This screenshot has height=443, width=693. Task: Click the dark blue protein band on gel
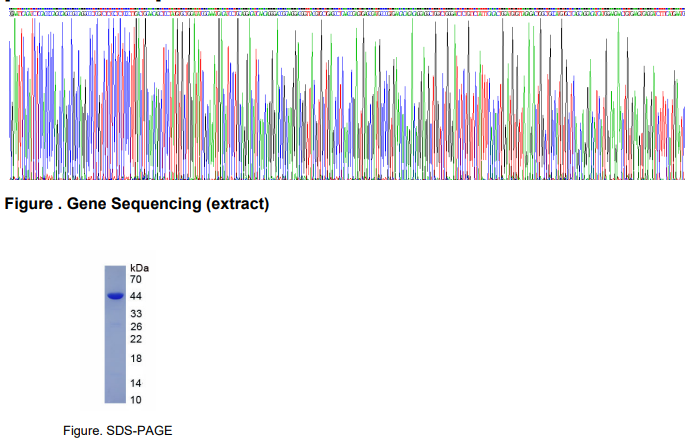114,296
